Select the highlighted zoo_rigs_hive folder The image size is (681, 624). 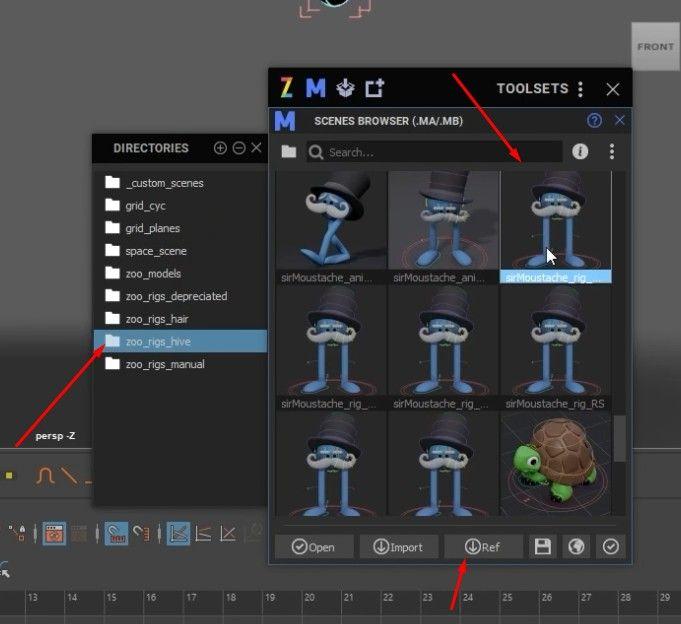pos(180,341)
